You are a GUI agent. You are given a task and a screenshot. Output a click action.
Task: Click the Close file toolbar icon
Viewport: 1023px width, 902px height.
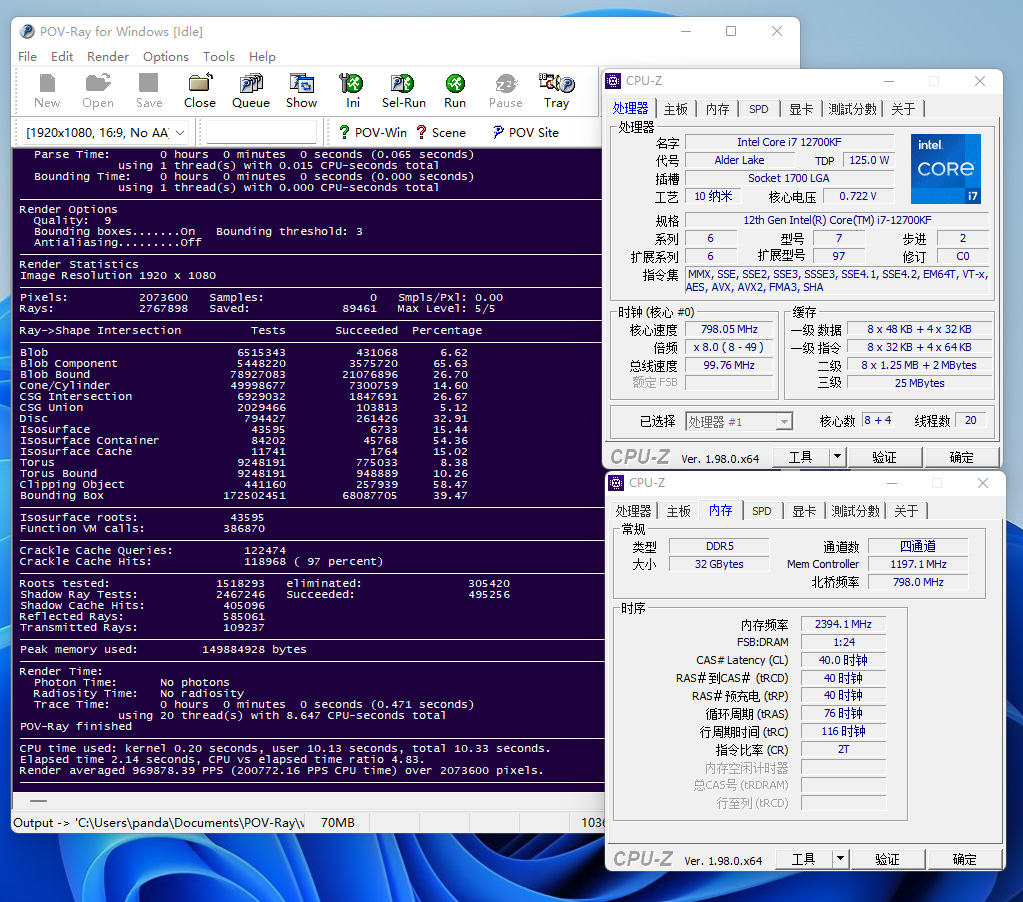click(199, 89)
